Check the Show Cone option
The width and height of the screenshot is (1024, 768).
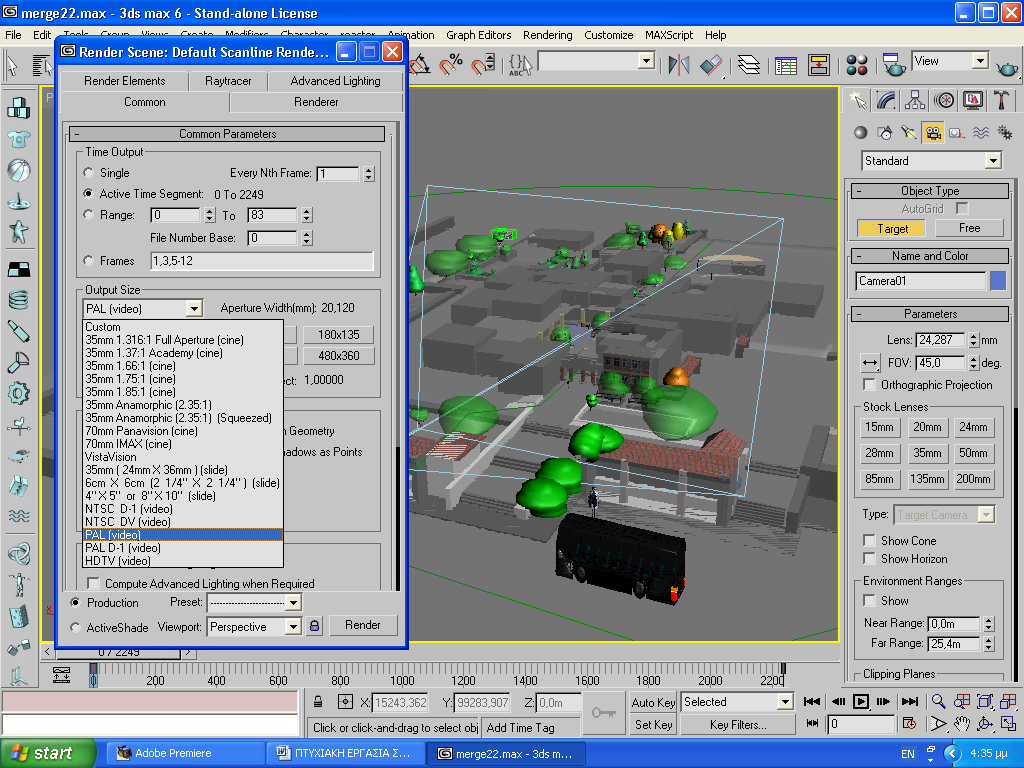(x=869, y=540)
